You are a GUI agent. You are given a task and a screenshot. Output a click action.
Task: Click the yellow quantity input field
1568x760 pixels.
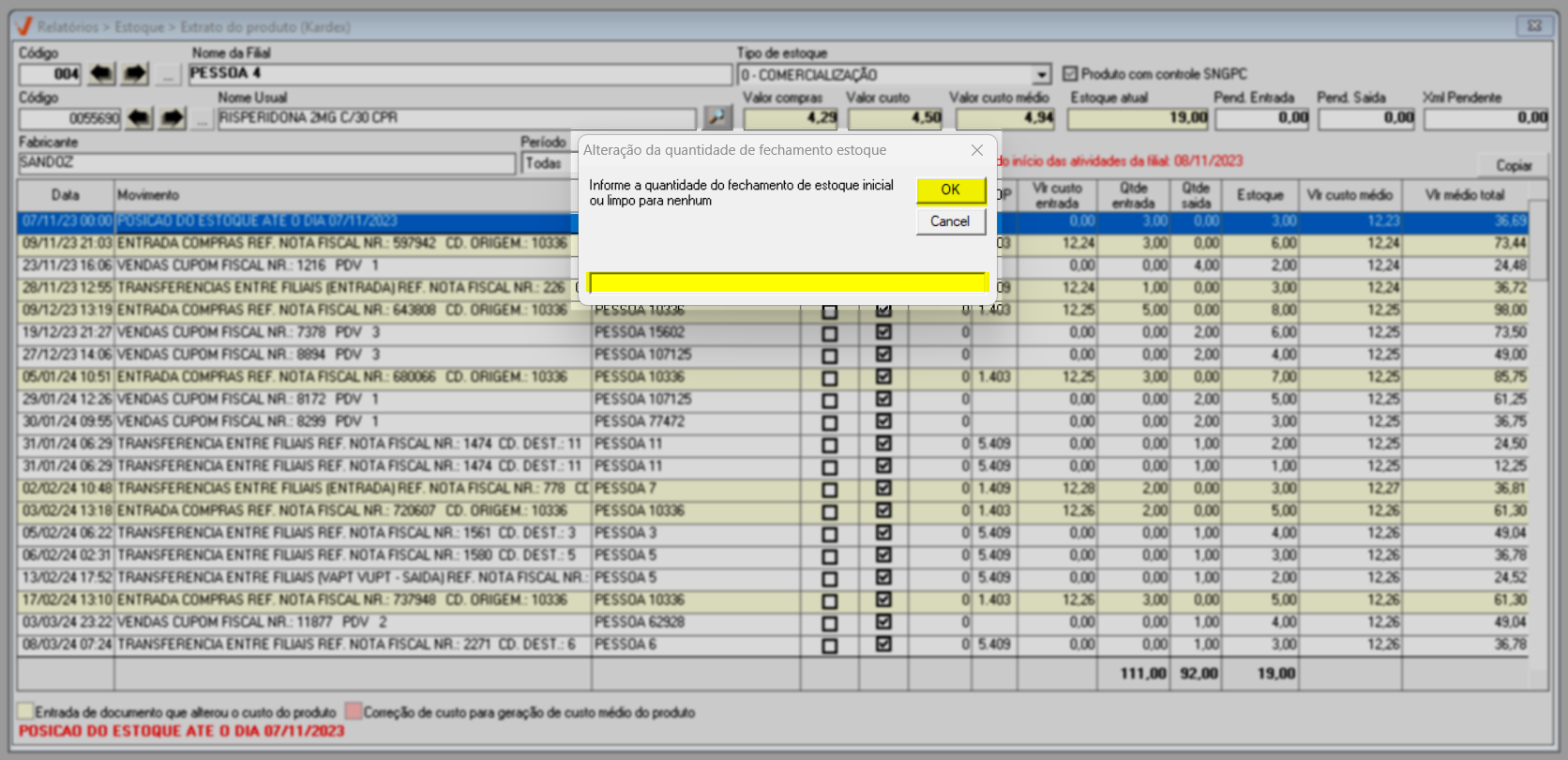(x=788, y=282)
